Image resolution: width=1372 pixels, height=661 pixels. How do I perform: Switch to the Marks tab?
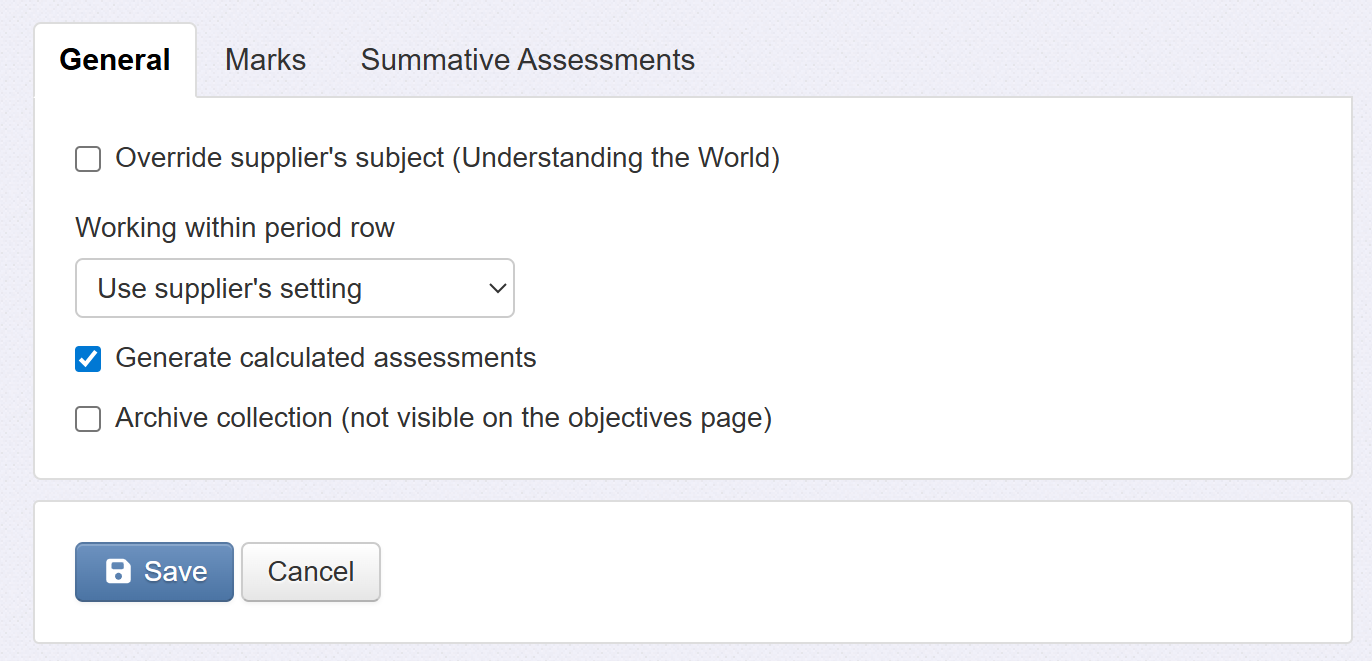click(265, 60)
